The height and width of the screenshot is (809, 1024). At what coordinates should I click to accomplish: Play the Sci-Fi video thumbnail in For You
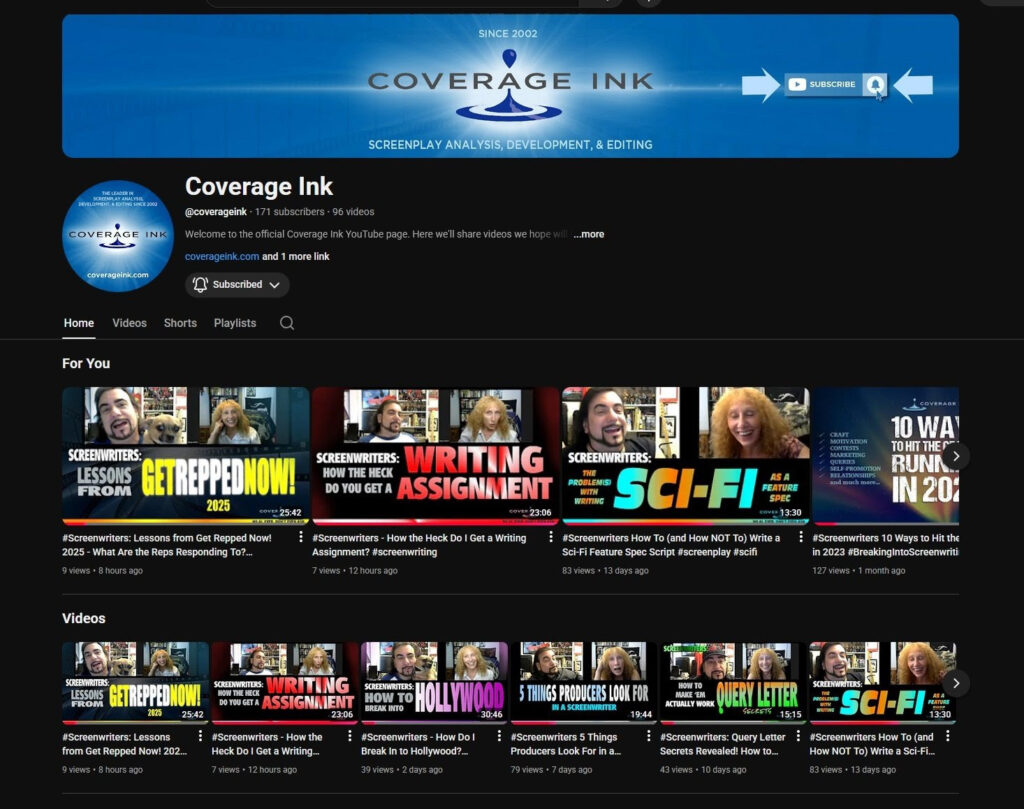click(x=685, y=455)
